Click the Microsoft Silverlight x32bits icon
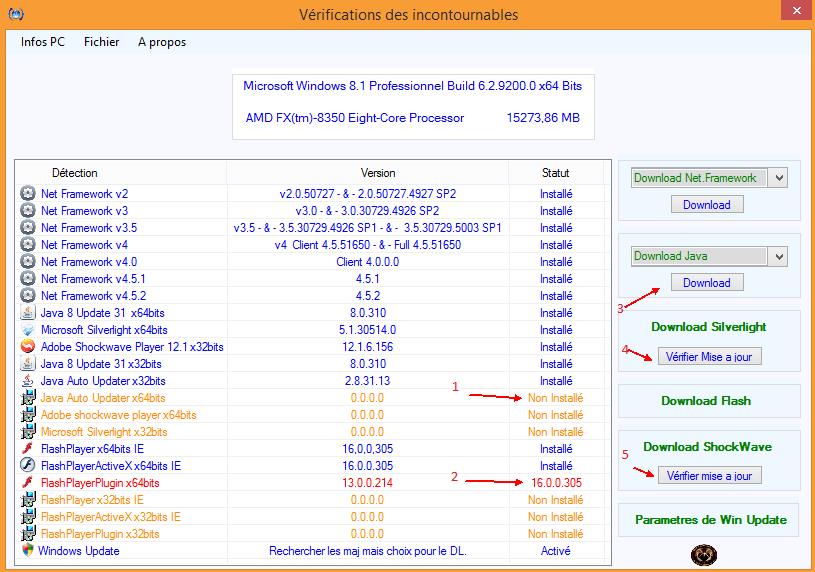 tap(28, 432)
